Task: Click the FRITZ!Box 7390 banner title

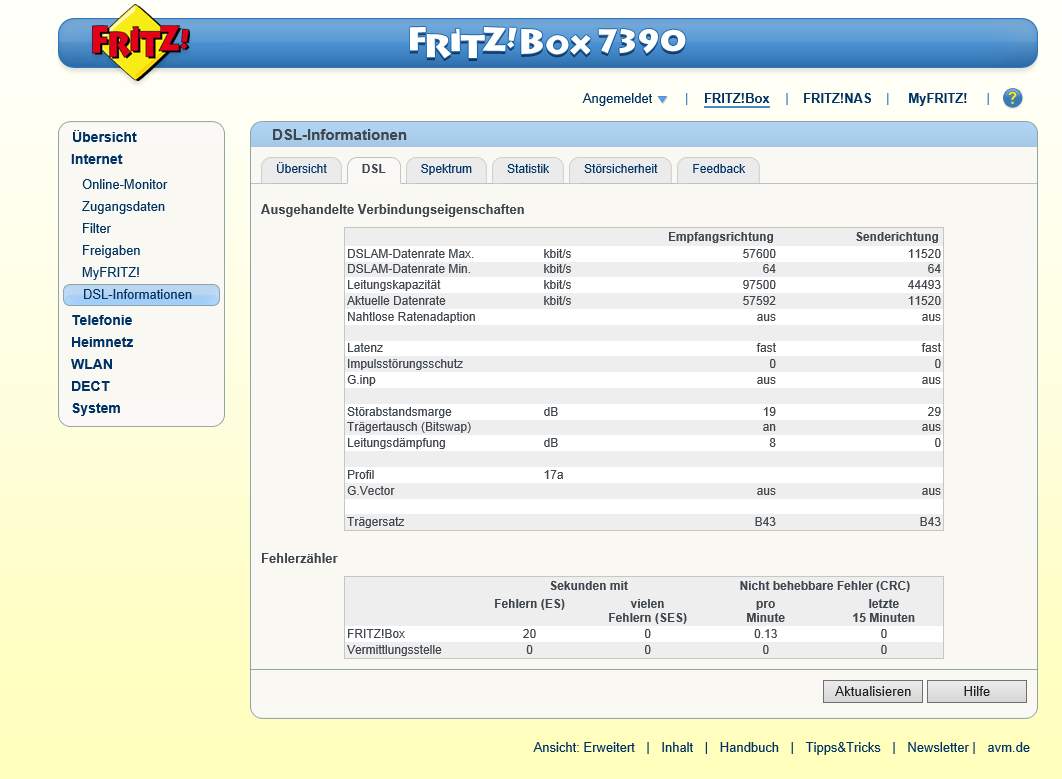Action: [547, 42]
